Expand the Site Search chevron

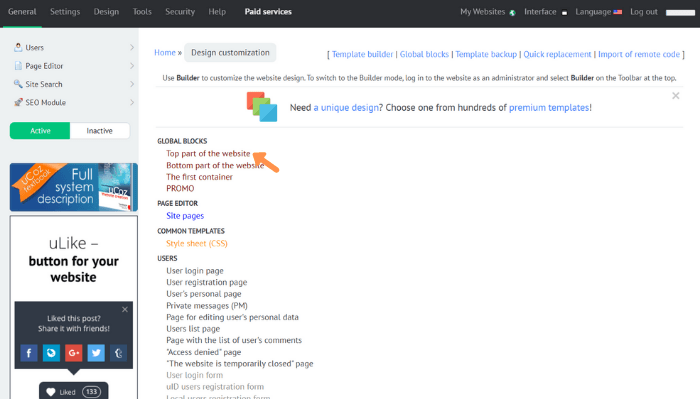(132, 84)
